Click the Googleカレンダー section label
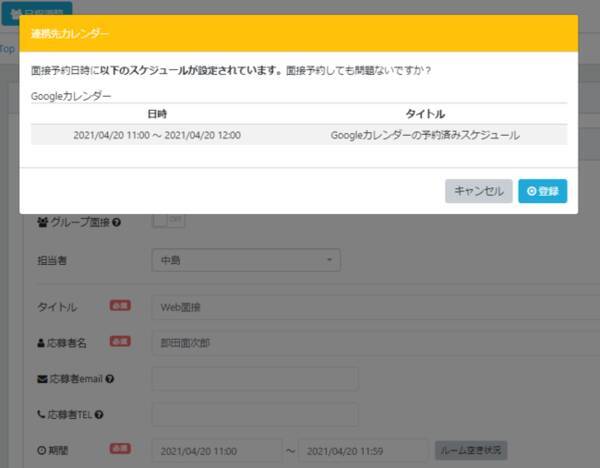Image resolution: width=600 pixels, height=468 pixels. 71,96
